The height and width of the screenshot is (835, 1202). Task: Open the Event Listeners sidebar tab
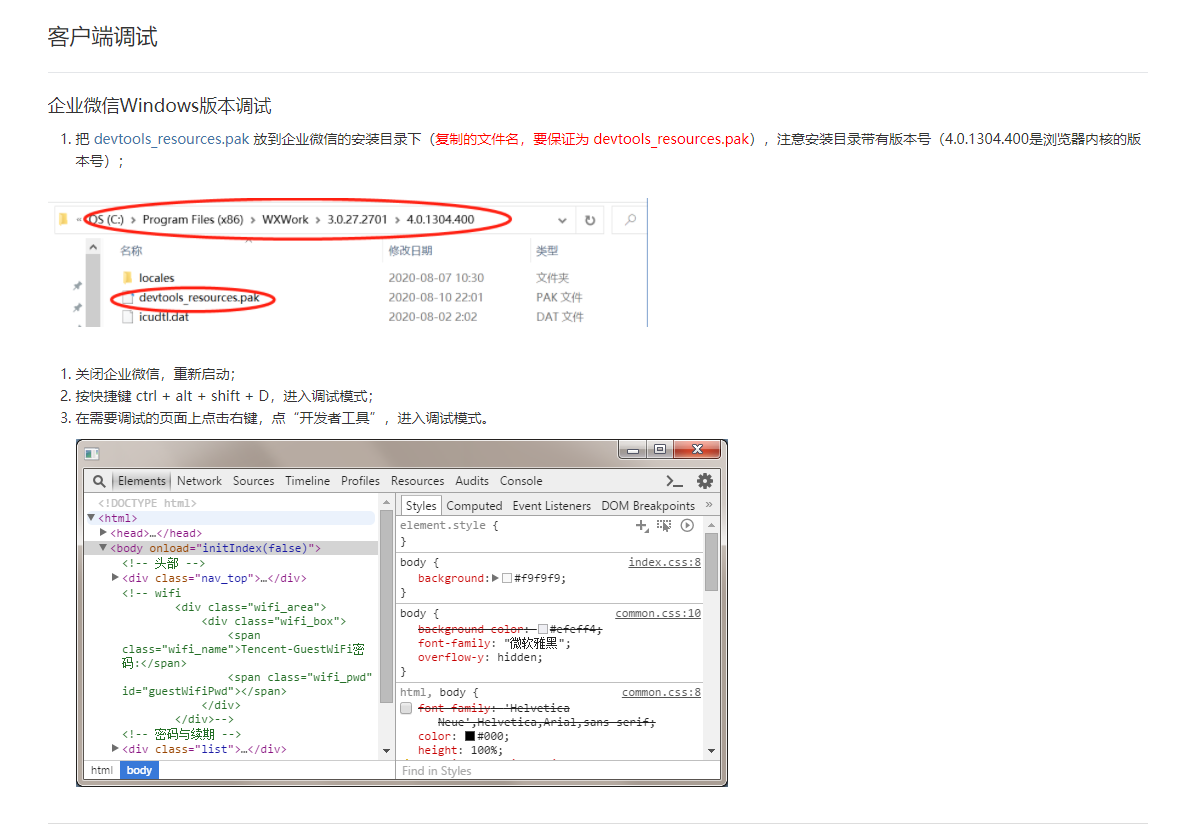pos(552,506)
